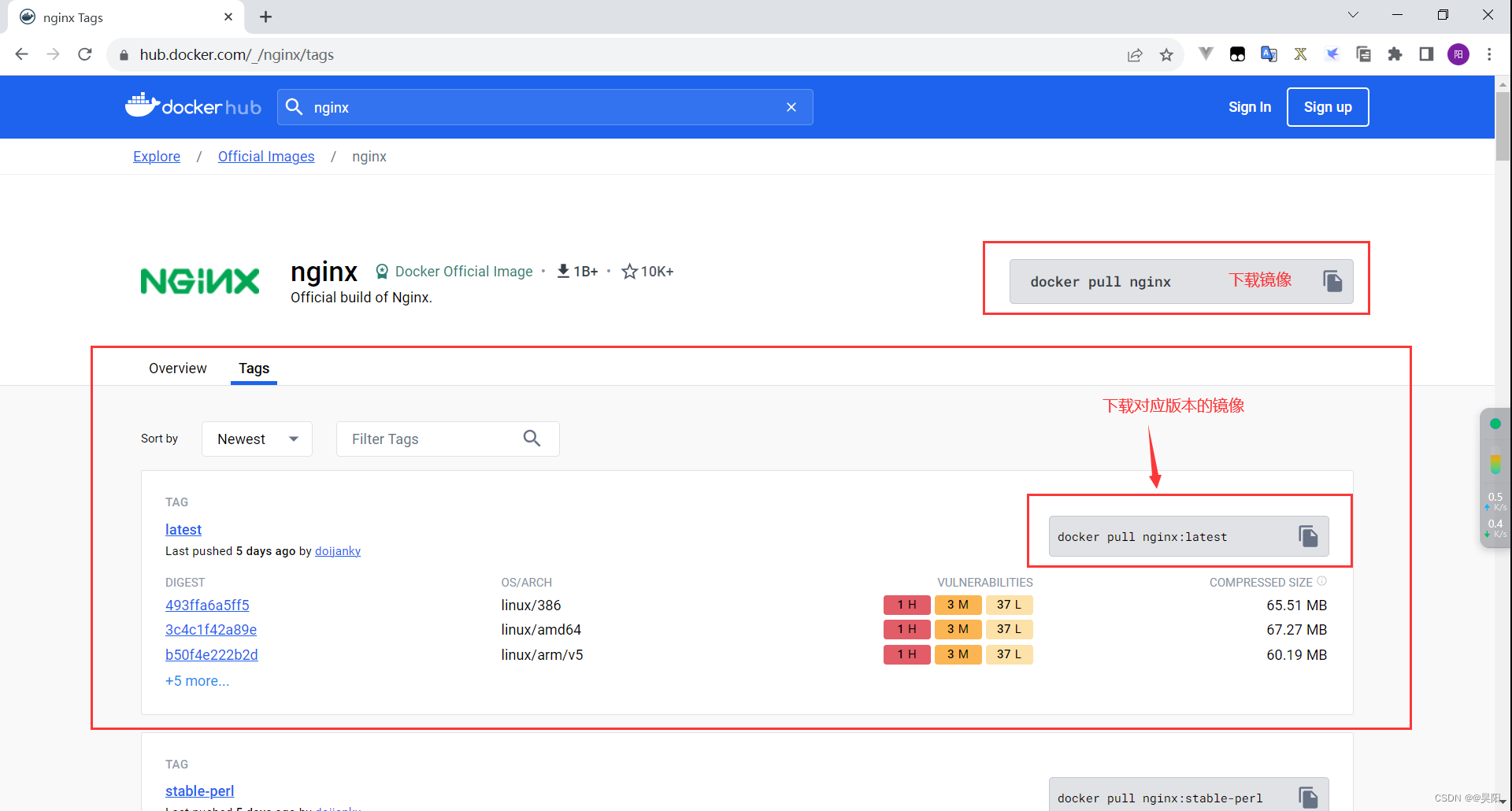Share this page via the share icon

coord(1135,54)
